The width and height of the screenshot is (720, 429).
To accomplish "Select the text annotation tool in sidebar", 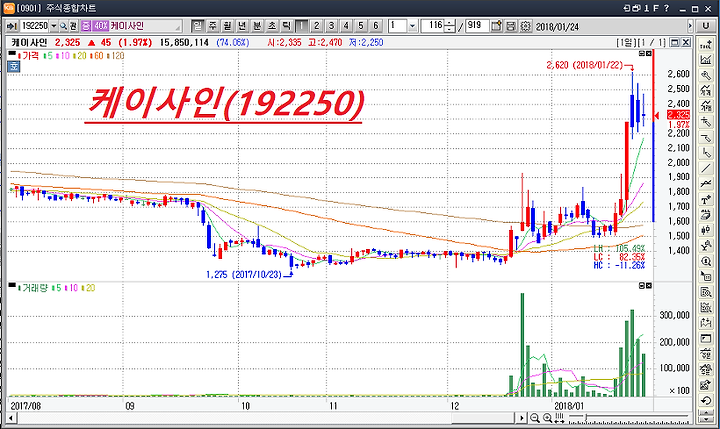I will click(706, 200).
